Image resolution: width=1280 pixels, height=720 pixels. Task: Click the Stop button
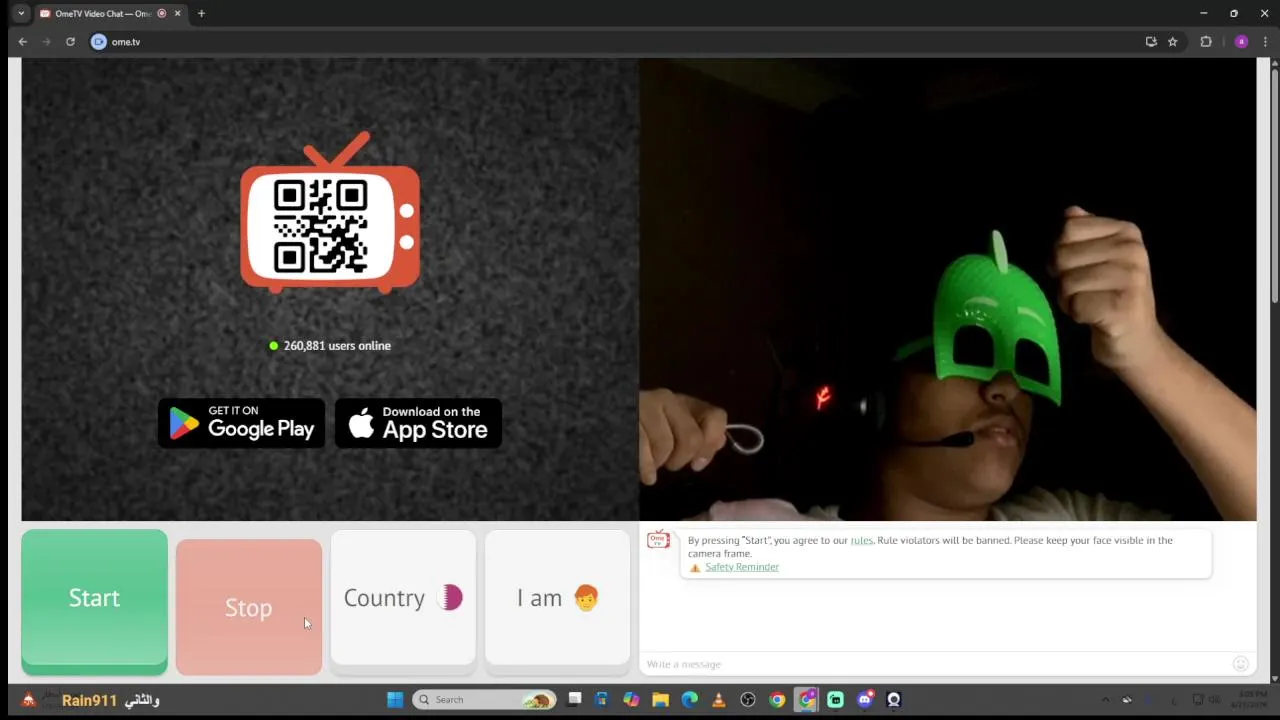pyautogui.click(x=248, y=607)
